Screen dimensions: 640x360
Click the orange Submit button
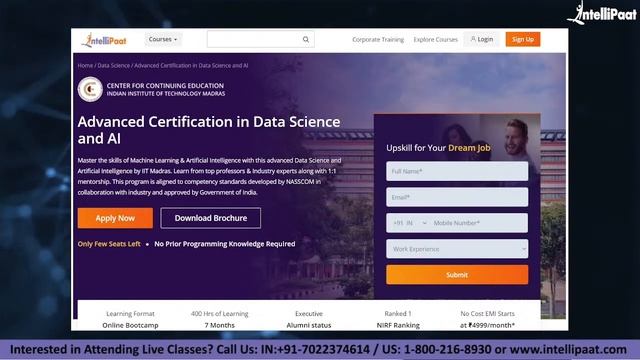457,275
